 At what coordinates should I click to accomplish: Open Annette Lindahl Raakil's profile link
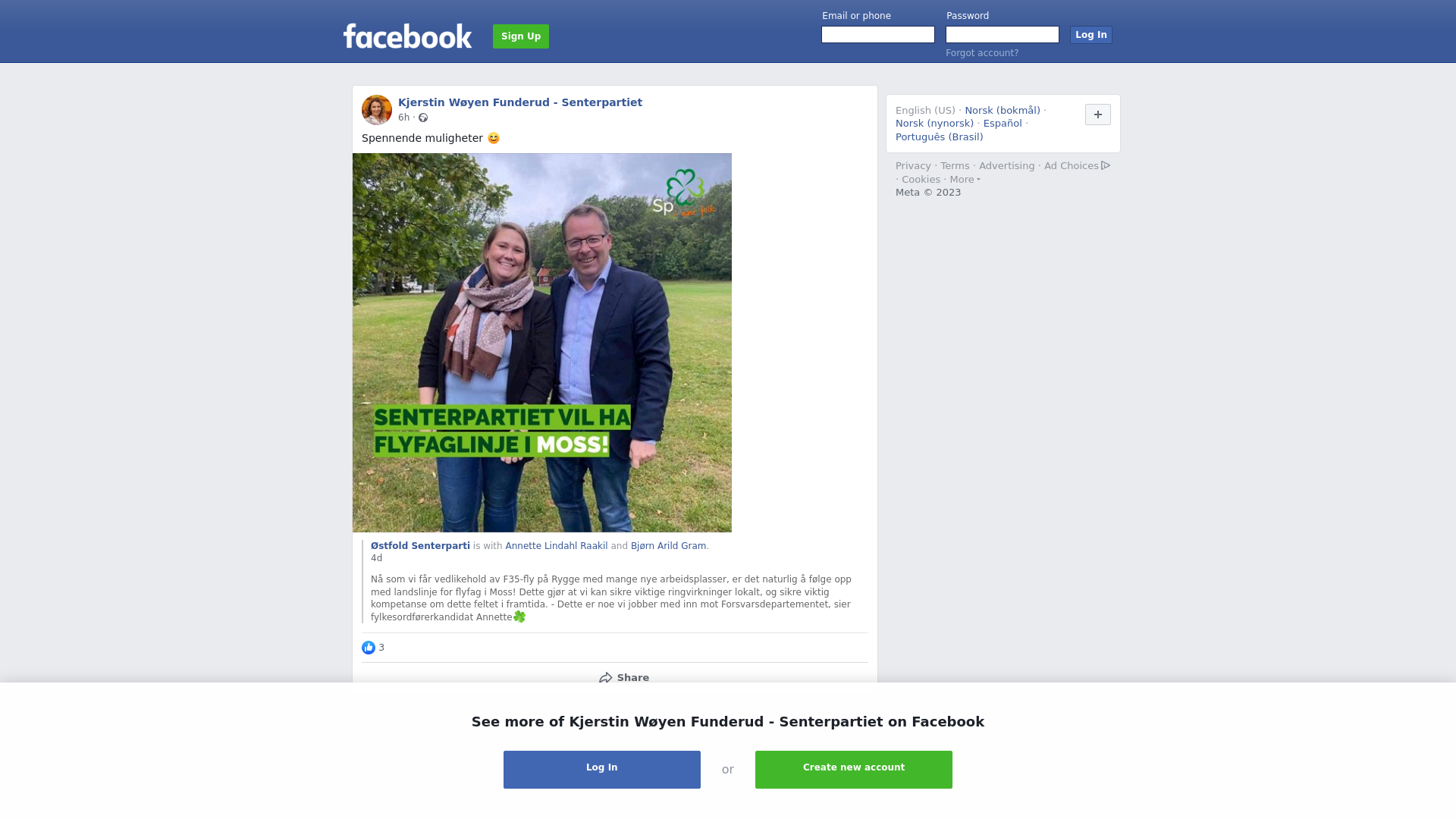pyautogui.click(x=557, y=546)
